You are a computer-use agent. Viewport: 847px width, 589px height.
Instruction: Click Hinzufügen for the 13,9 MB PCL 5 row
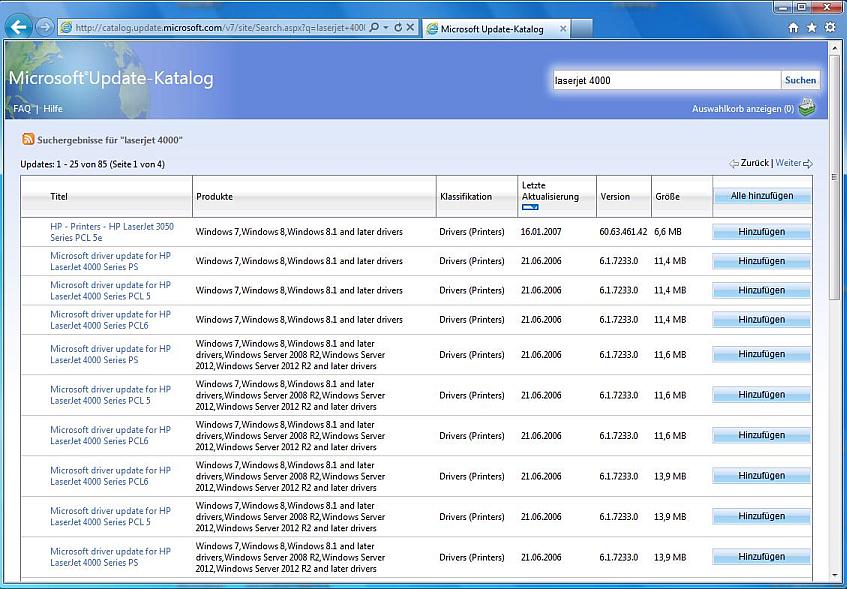[x=762, y=516]
